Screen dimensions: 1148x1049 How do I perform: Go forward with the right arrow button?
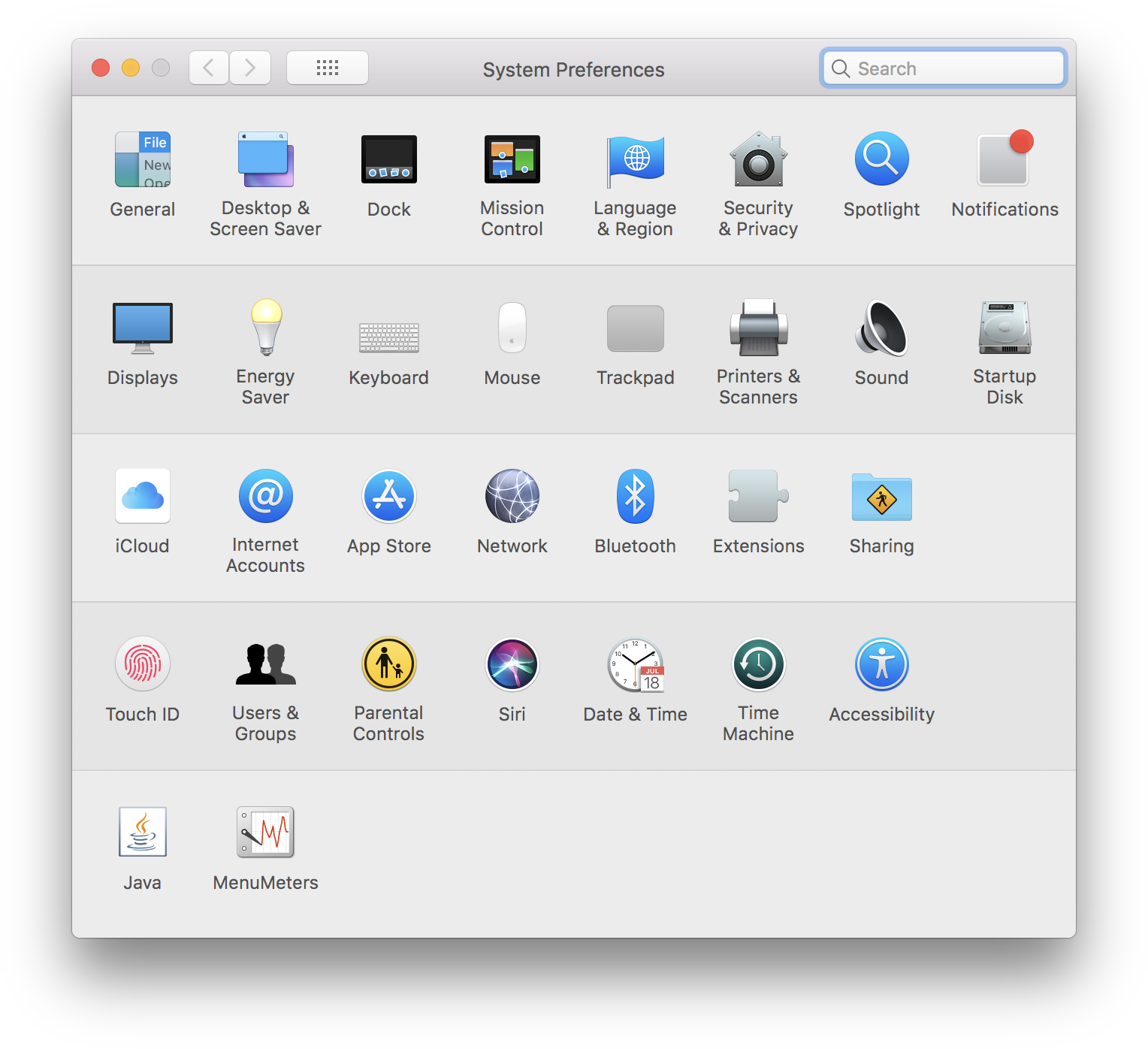coord(250,68)
